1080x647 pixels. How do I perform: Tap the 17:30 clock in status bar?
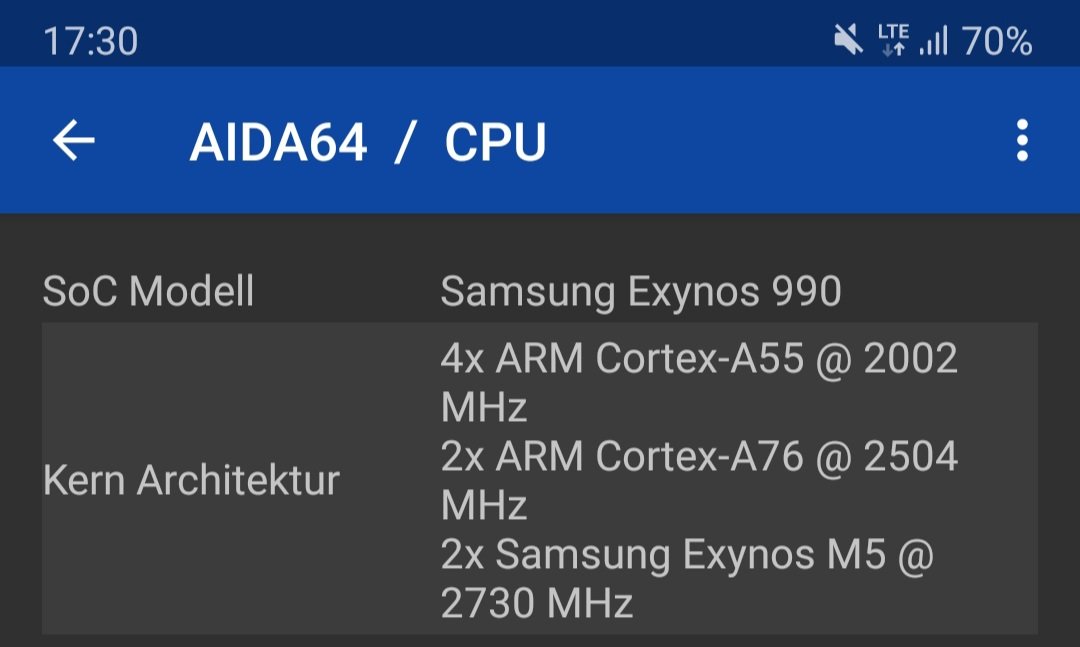[x=91, y=41]
